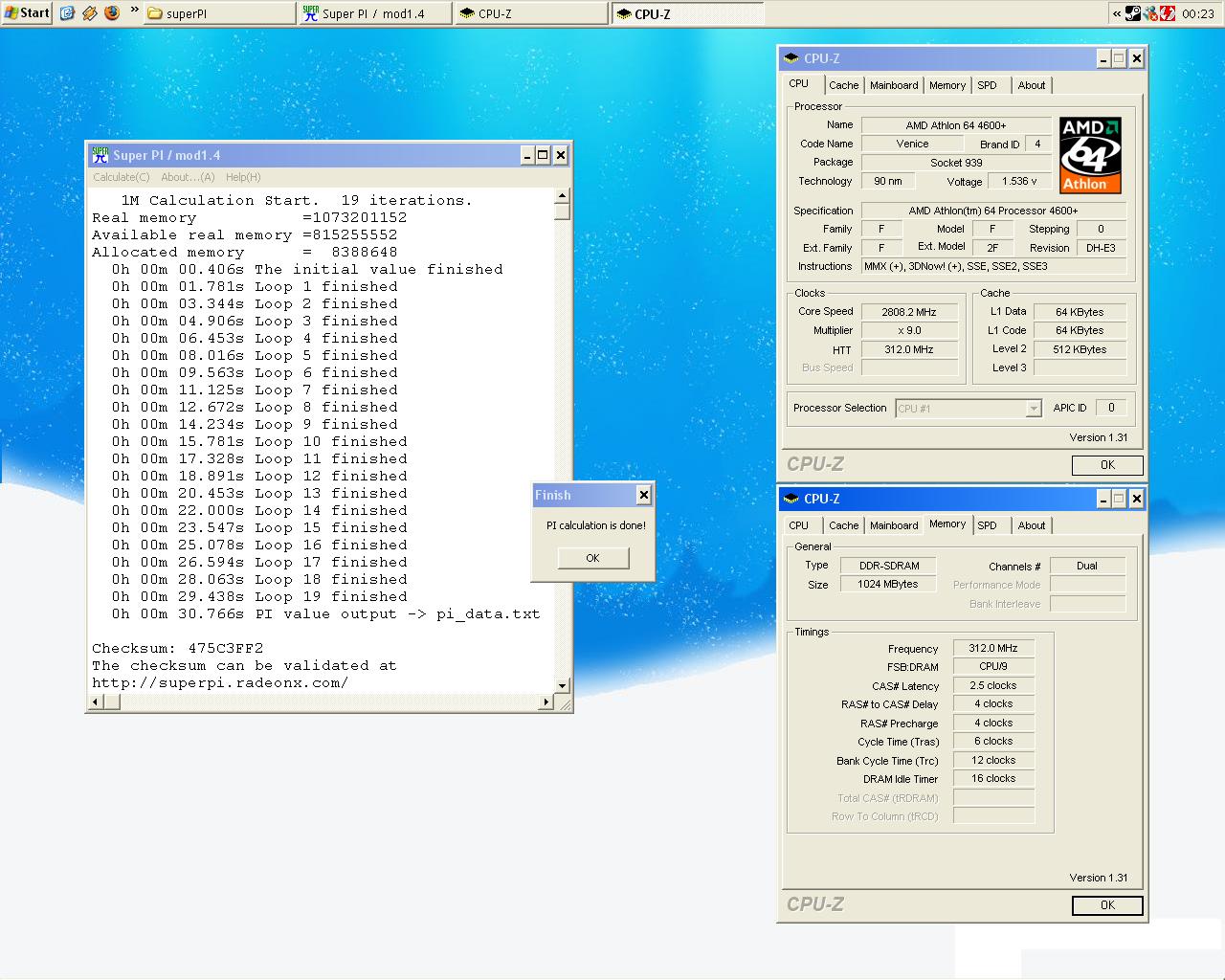Click the FSB:DRAM CPU/9 field

(993, 666)
